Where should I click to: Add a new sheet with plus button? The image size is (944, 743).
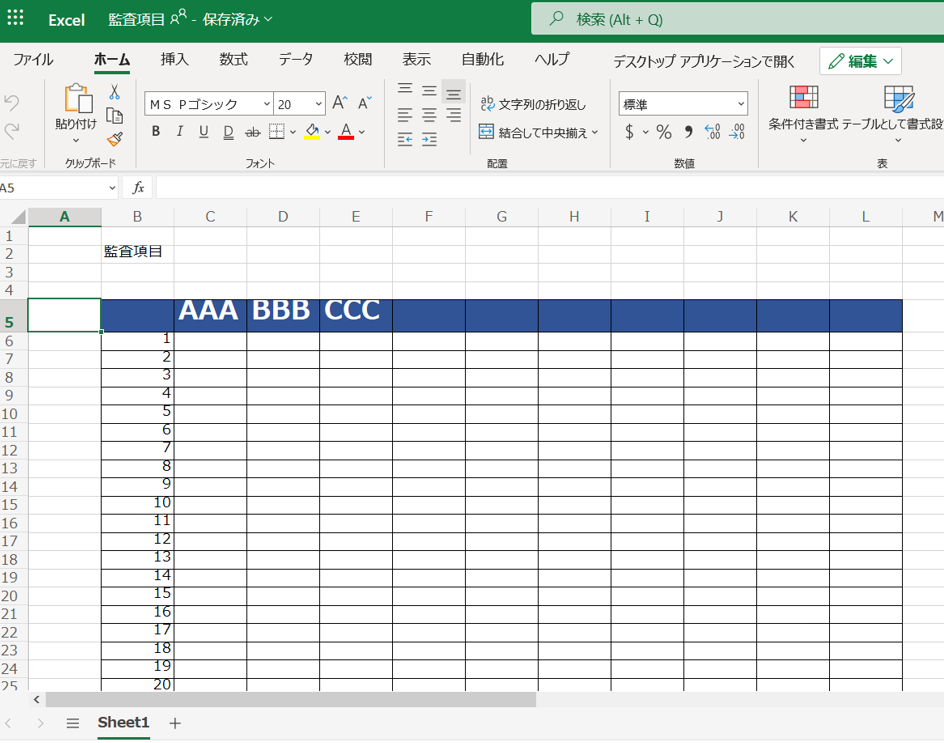[x=175, y=723]
